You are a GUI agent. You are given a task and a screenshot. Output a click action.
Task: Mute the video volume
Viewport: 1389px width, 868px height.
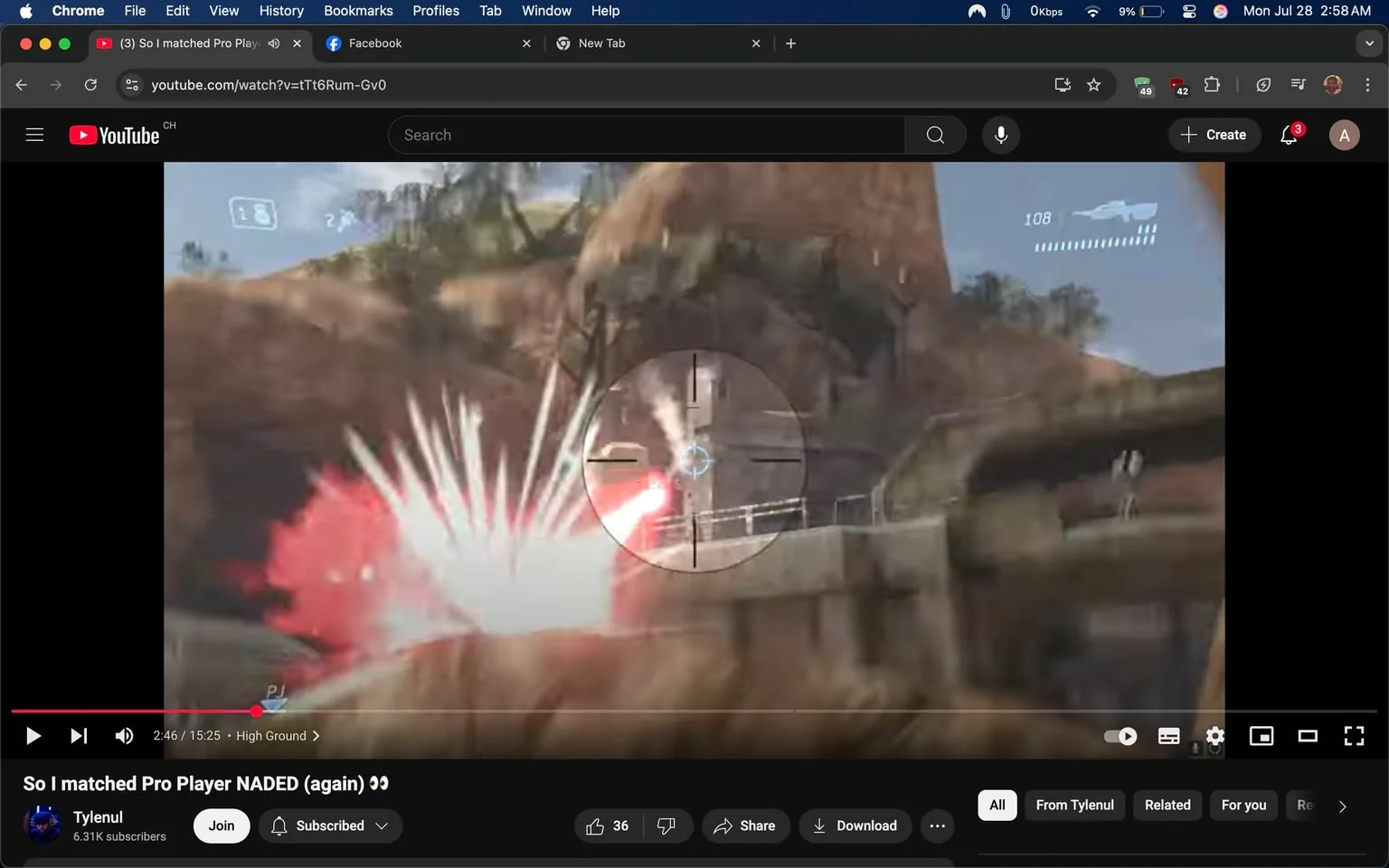(124, 736)
